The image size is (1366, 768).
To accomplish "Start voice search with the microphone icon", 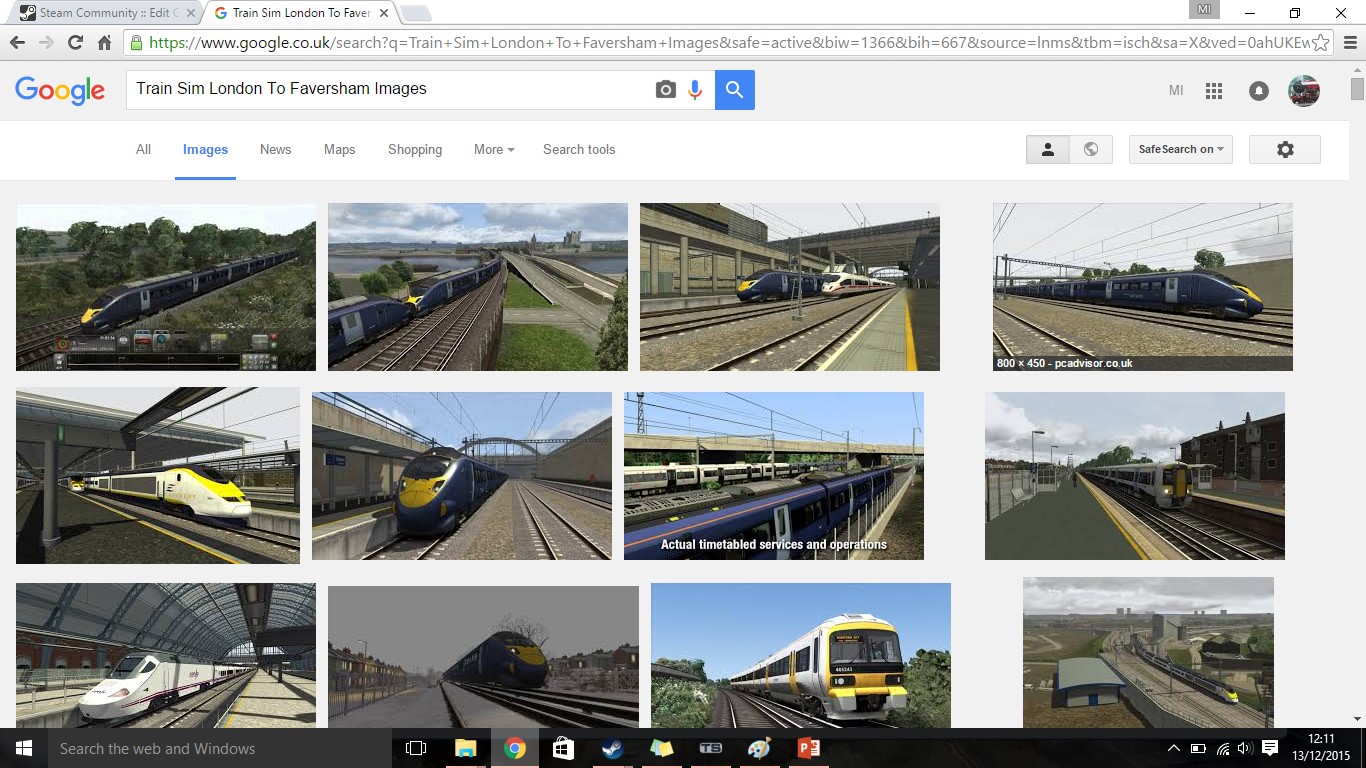I will click(695, 90).
